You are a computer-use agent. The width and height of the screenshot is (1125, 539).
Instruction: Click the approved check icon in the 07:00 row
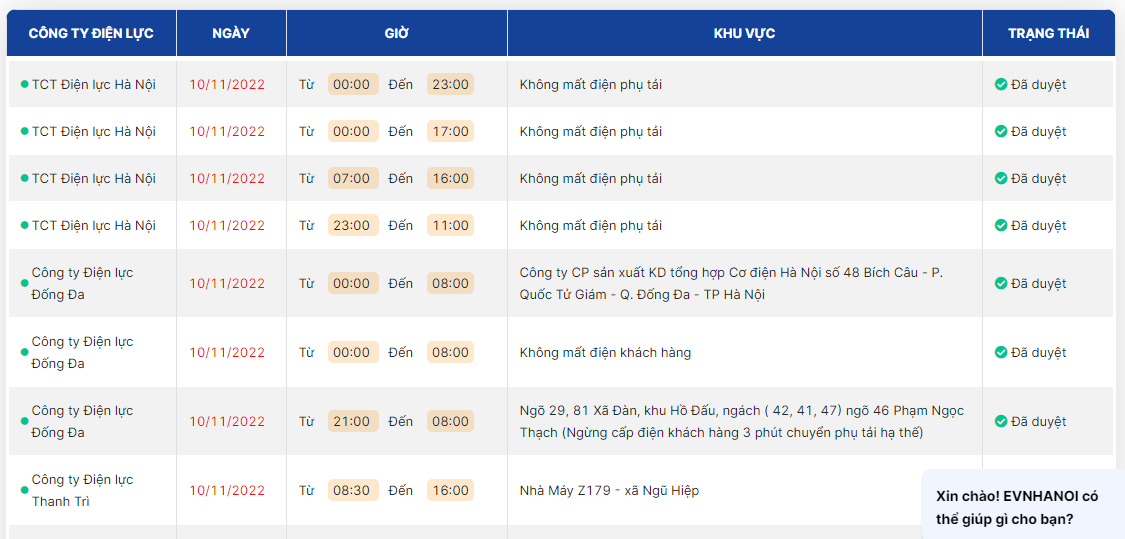point(1001,179)
